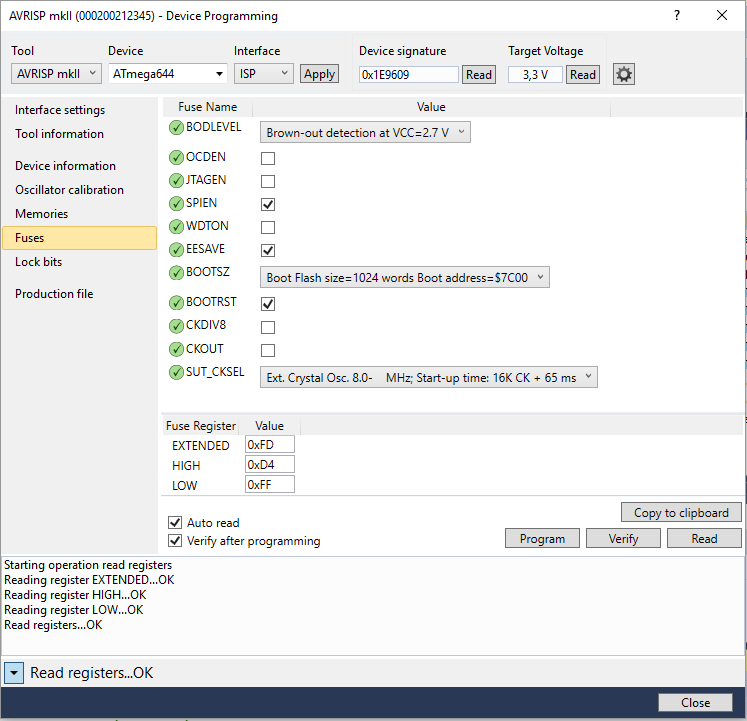The image size is (747, 721).
Task: Click the Target Voltage field 3,3 V
Action: [x=535, y=75]
